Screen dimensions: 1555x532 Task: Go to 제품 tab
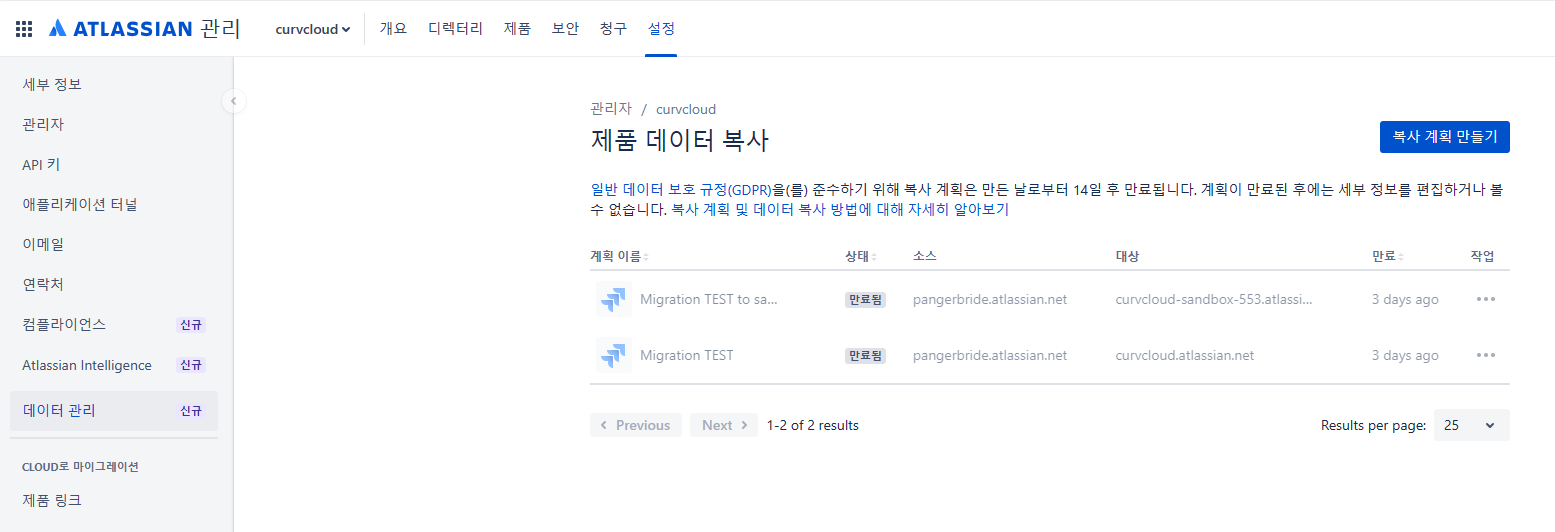click(517, 29)
